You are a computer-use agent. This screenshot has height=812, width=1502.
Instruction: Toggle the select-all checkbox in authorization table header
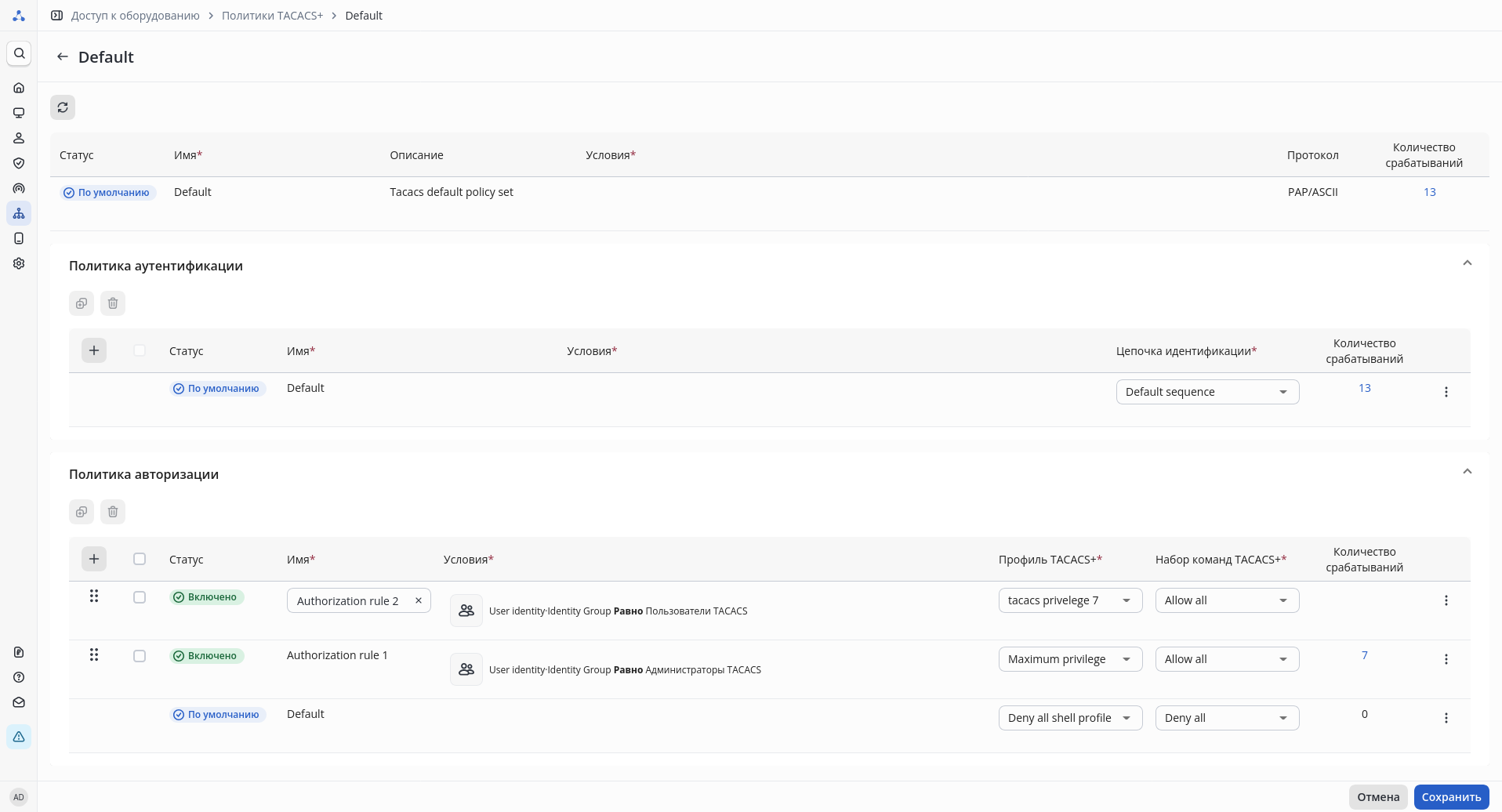(140, 559)
